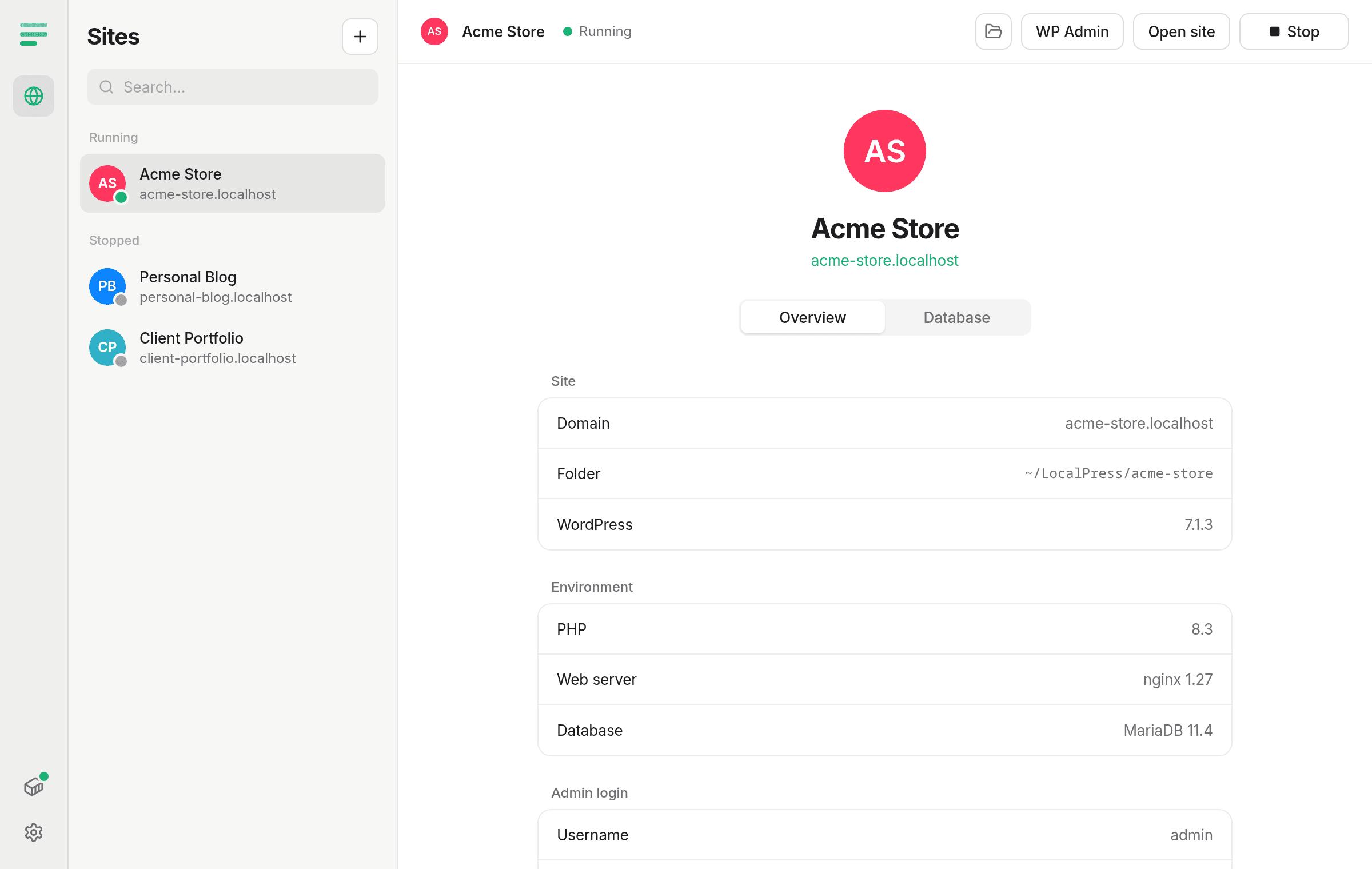Click the Sites heading

coord(113,37)
